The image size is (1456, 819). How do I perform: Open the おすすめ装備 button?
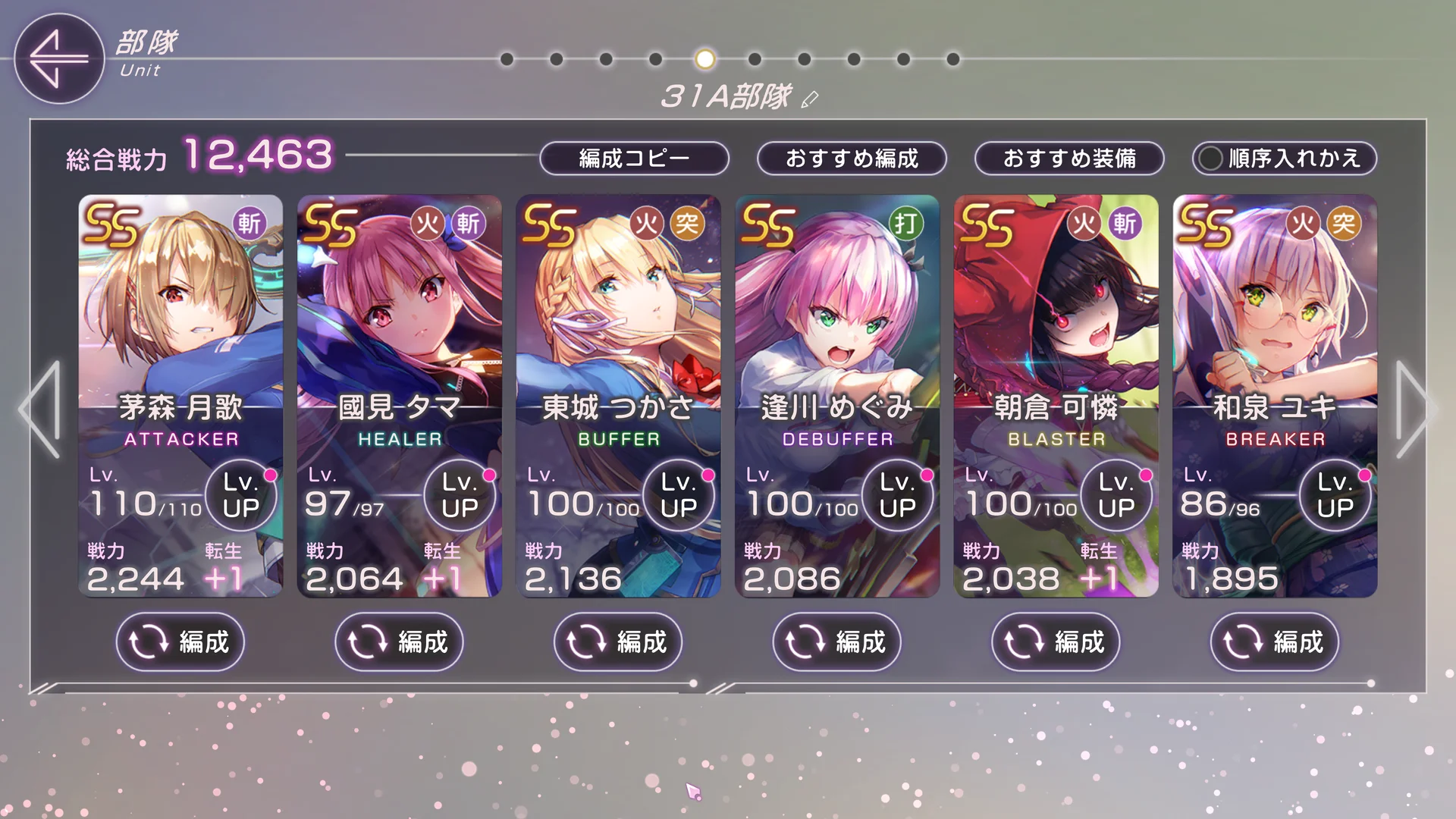point(1069,158)
